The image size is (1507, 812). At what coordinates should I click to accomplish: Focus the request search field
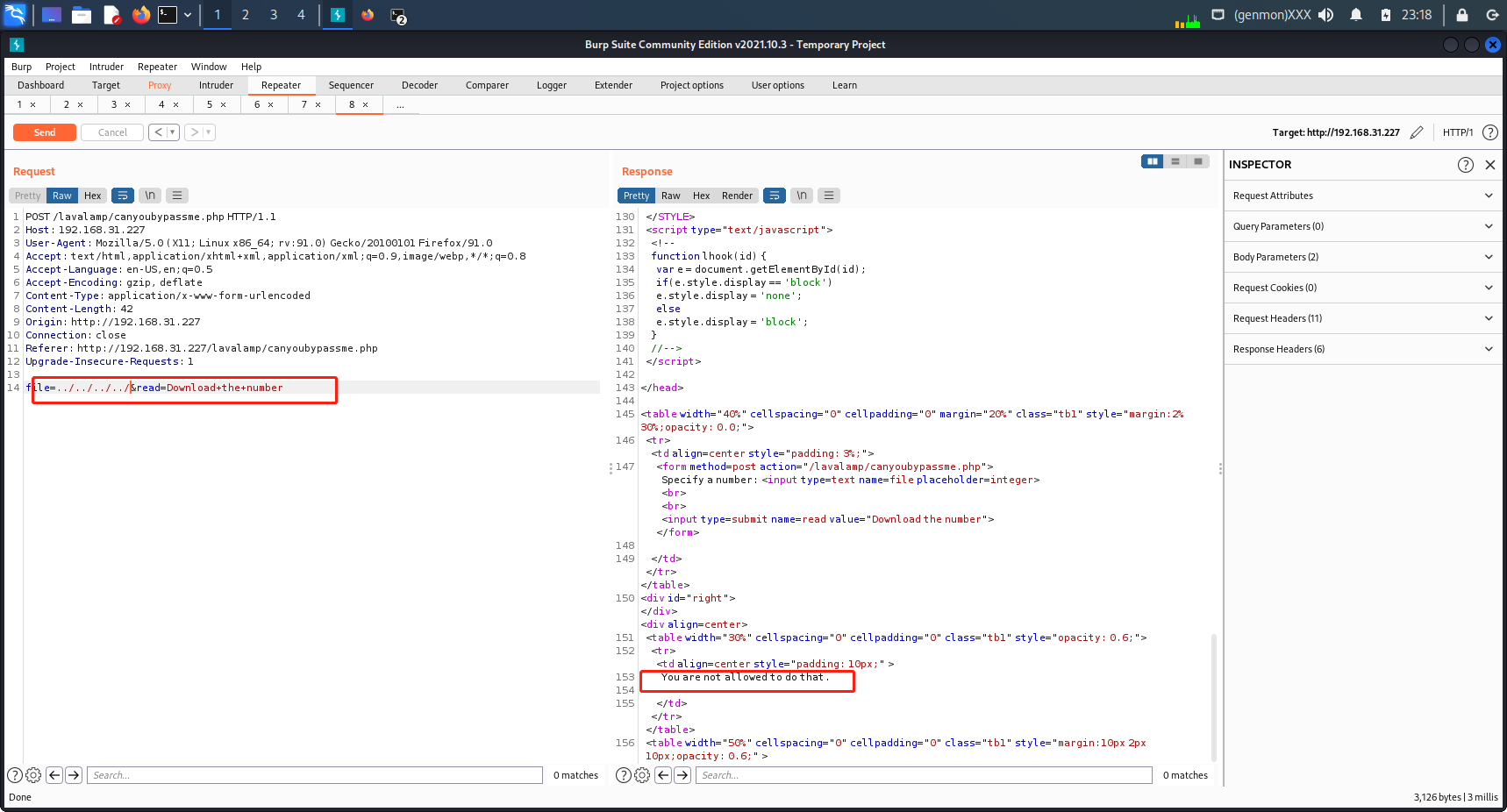pyautogui.click(x=315, y=775)
